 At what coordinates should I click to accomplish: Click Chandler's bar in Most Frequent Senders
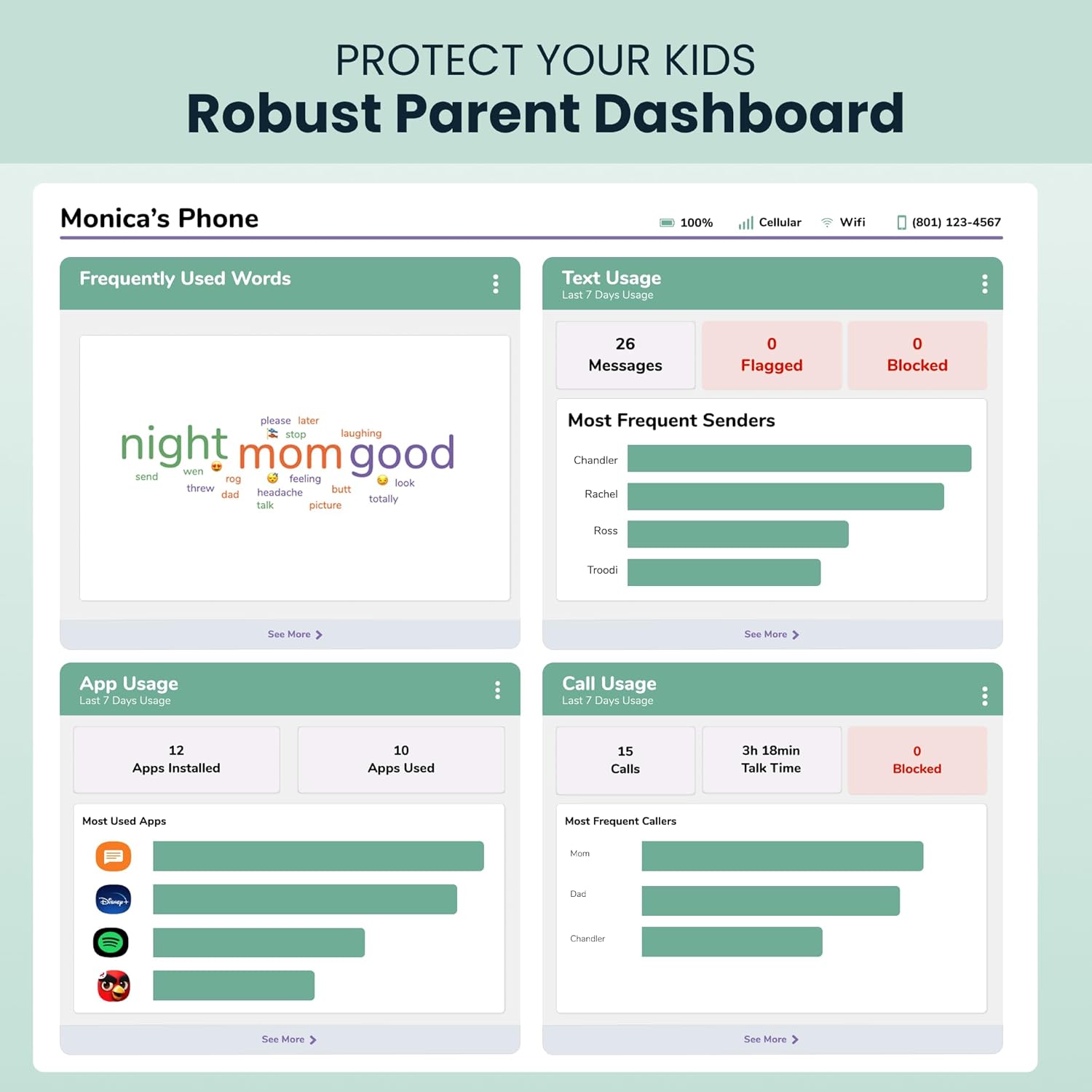click(799, 459)
